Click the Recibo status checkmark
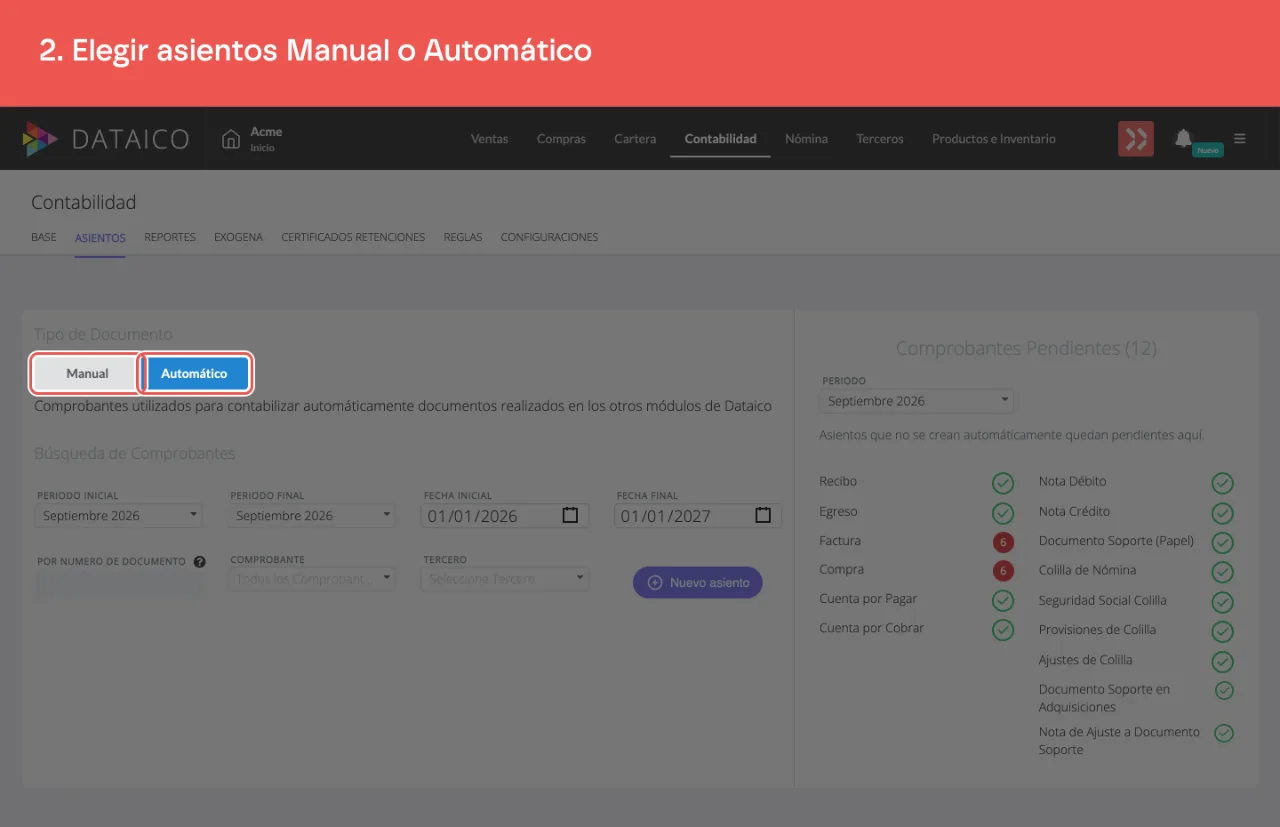 coord(1003,483)
